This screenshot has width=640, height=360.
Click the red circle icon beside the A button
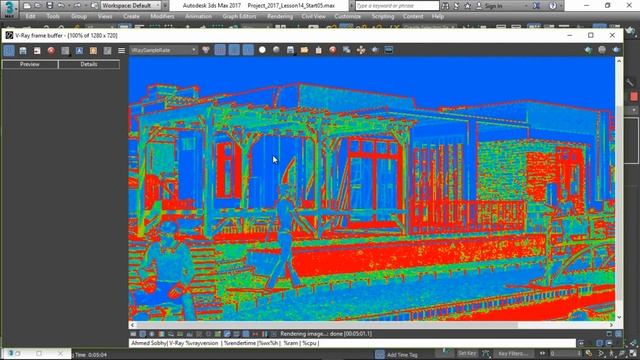pos(51,50)
